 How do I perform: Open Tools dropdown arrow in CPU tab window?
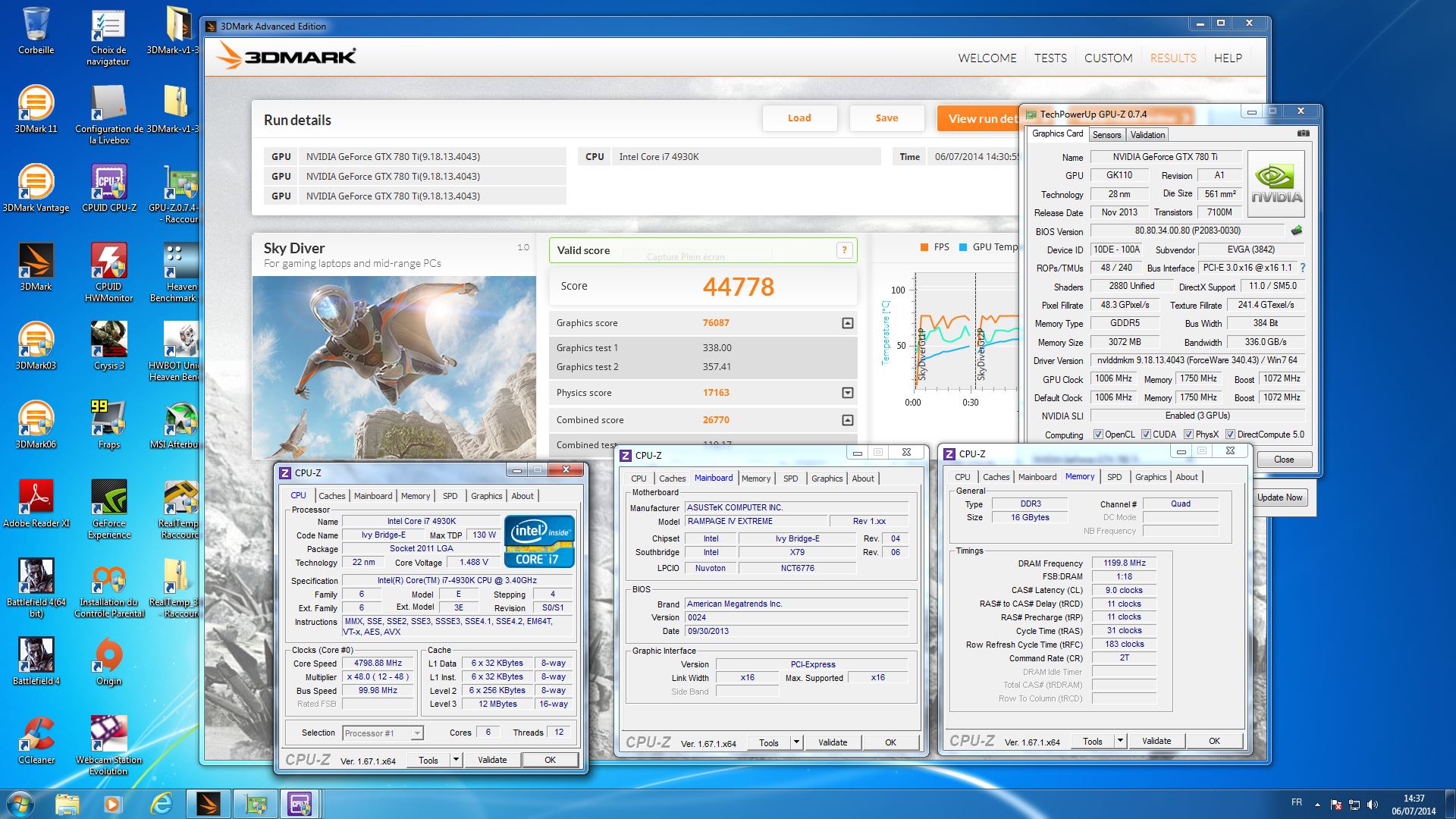456,759
